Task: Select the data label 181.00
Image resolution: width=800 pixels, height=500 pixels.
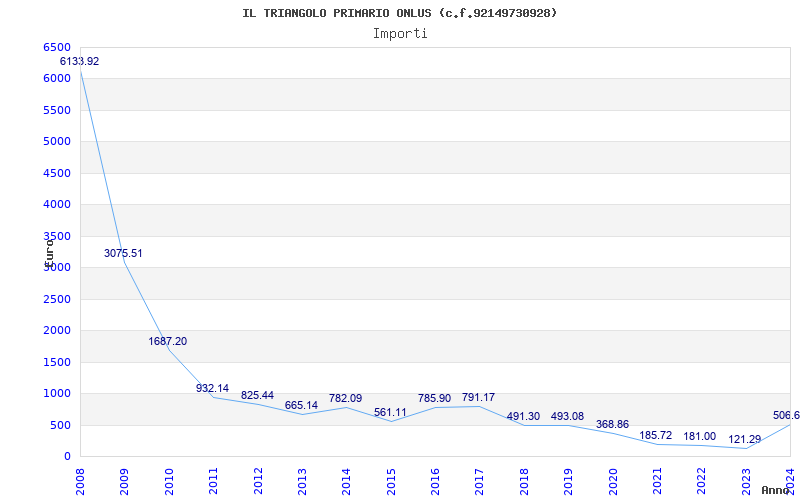Action: tap(699, 437)
